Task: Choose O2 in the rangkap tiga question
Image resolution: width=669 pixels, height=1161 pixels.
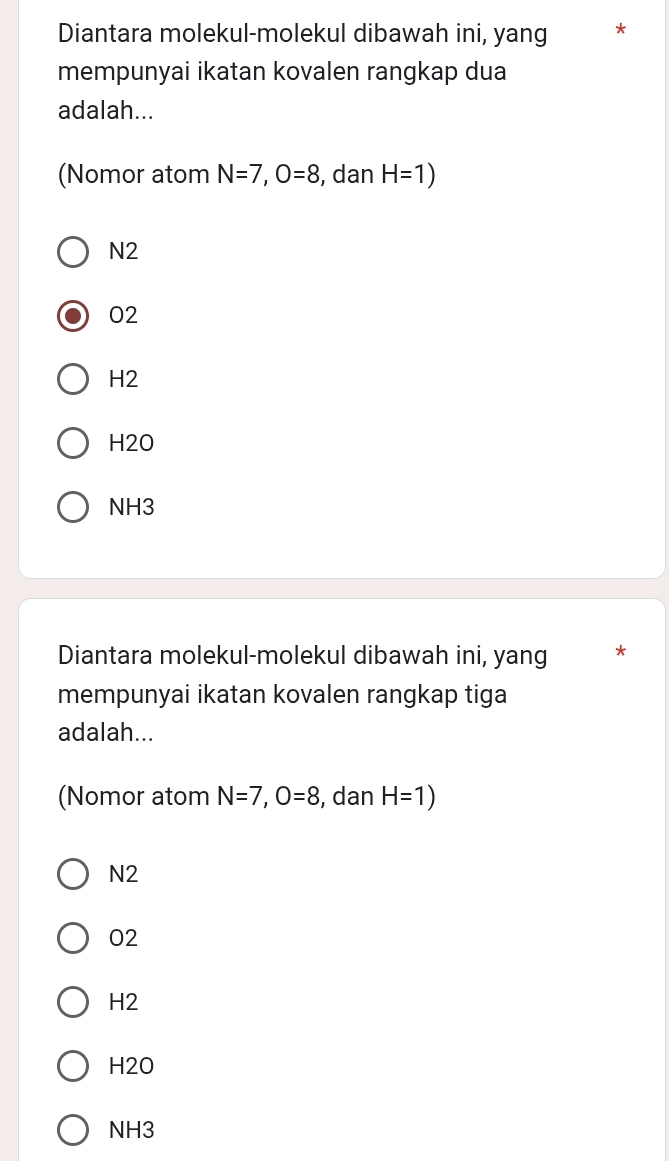Action: coord(73,938)
